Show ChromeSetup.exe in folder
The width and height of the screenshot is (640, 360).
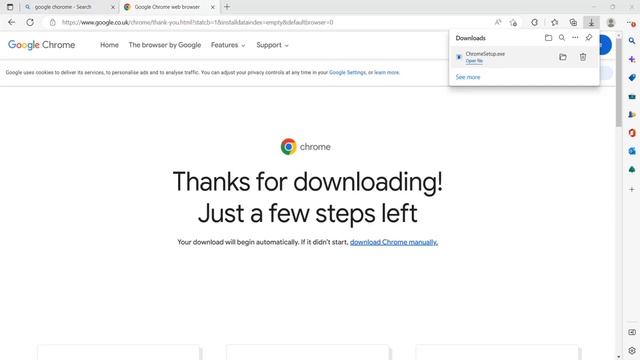tap(563, 57)
